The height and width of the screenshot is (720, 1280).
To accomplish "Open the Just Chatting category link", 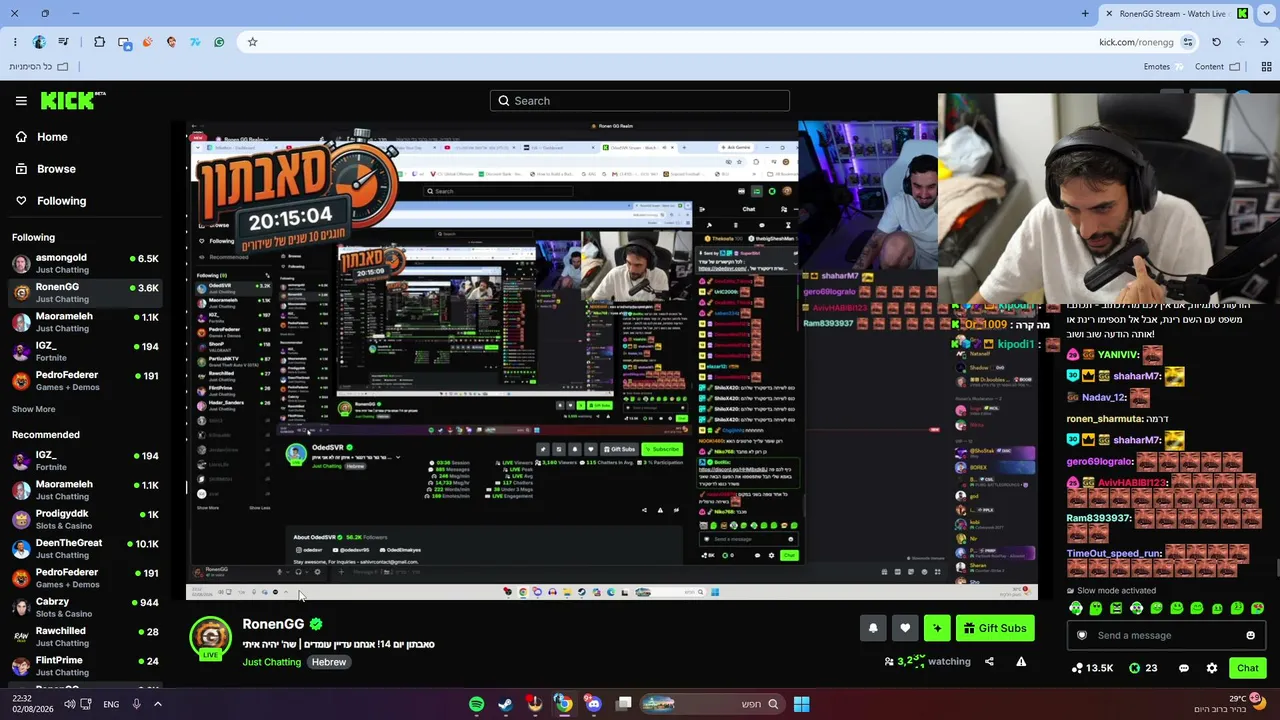I will (271, 662).
